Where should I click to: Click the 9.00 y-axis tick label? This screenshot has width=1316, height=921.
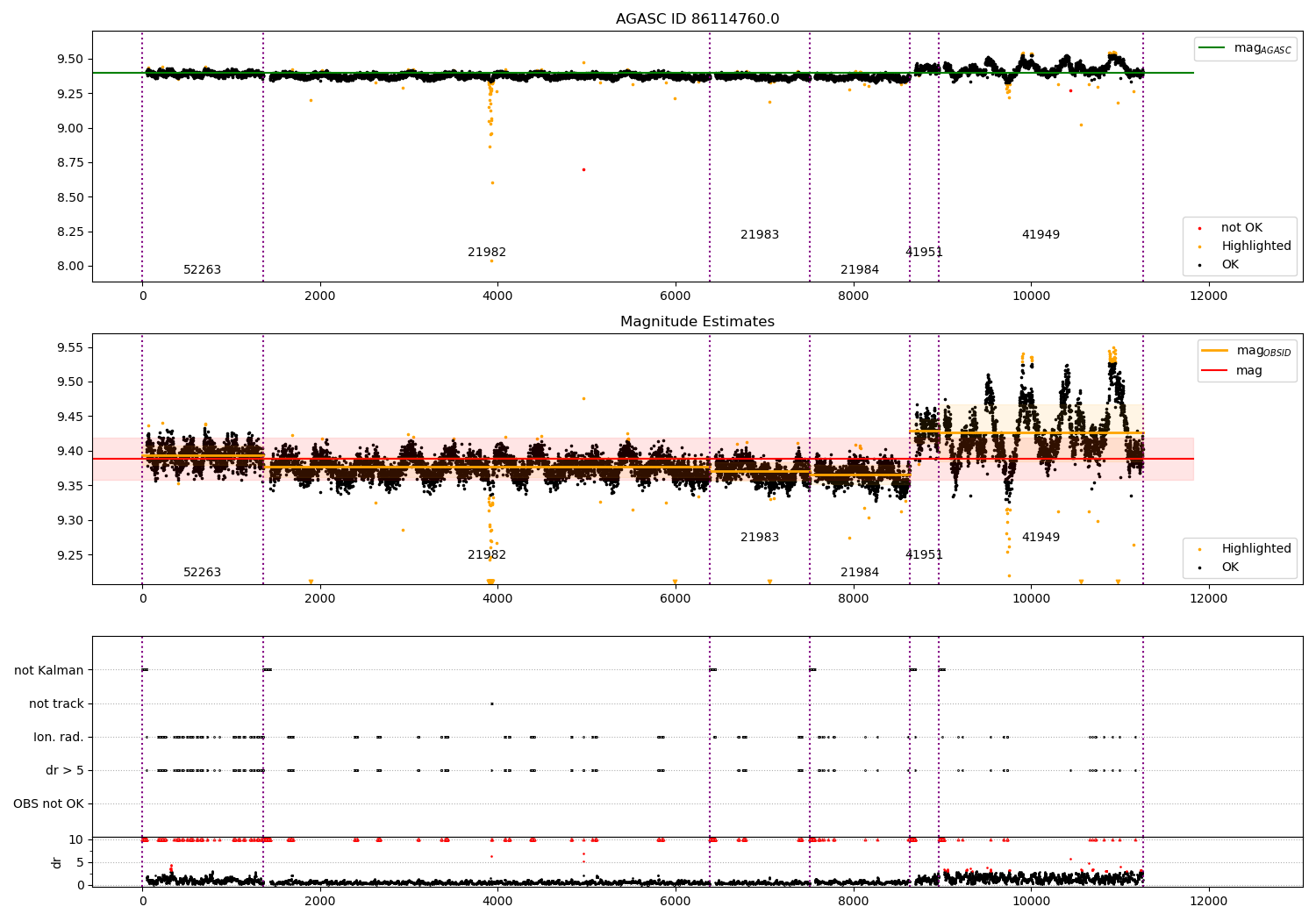pos(71,128)
